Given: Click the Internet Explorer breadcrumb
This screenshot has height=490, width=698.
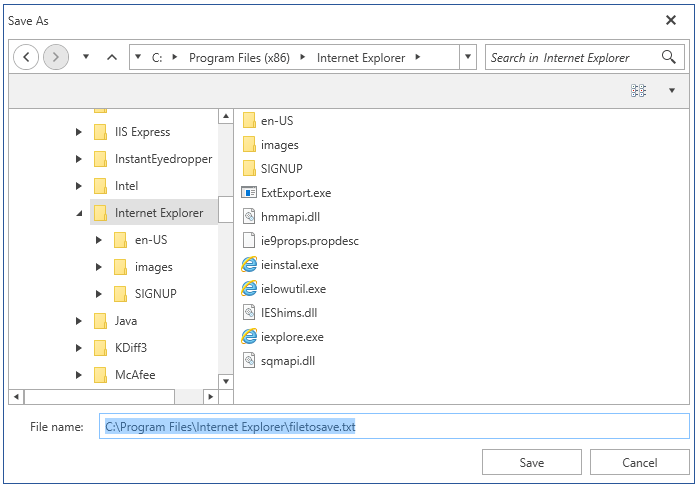Looking at the screenshot, I should (x=361, y=58).
